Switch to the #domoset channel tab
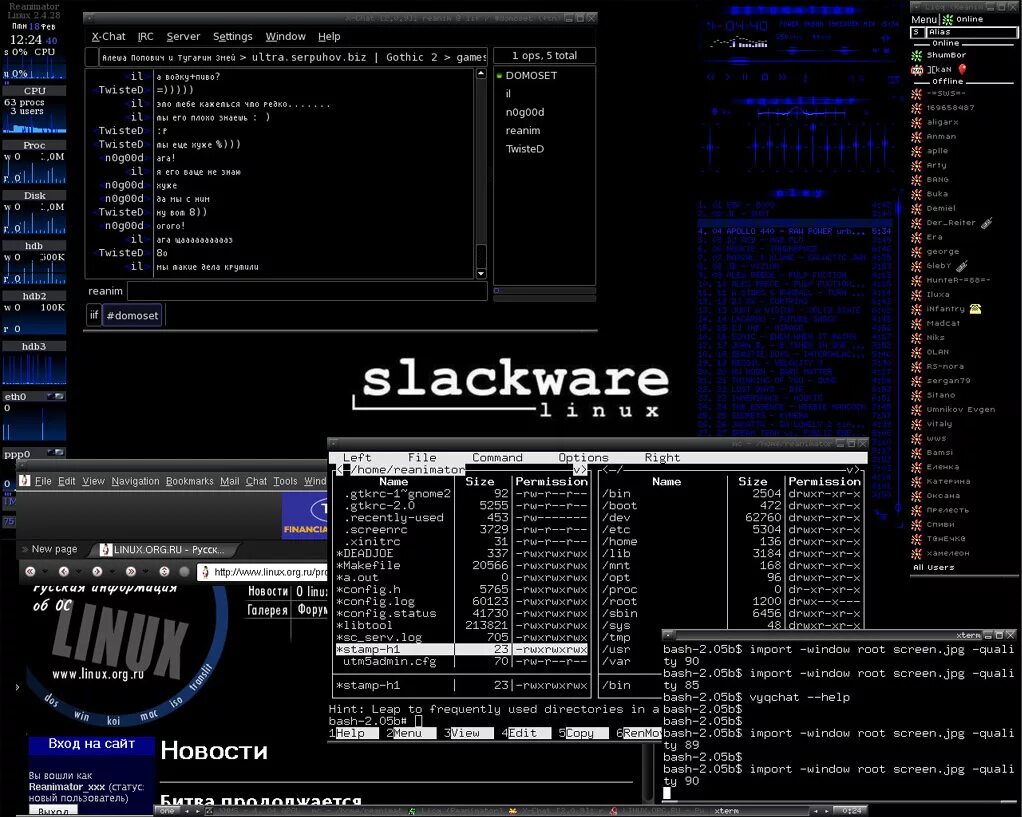The height and width of the screenshot is (817, 1022). [132, 316]
